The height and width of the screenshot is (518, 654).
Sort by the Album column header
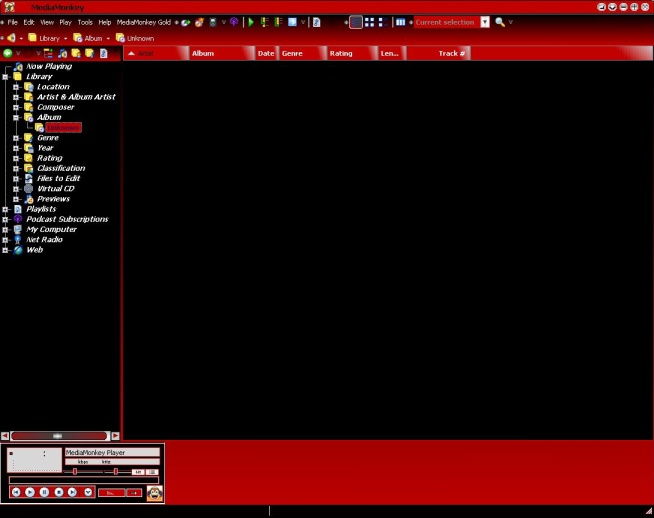coord(221,53)
